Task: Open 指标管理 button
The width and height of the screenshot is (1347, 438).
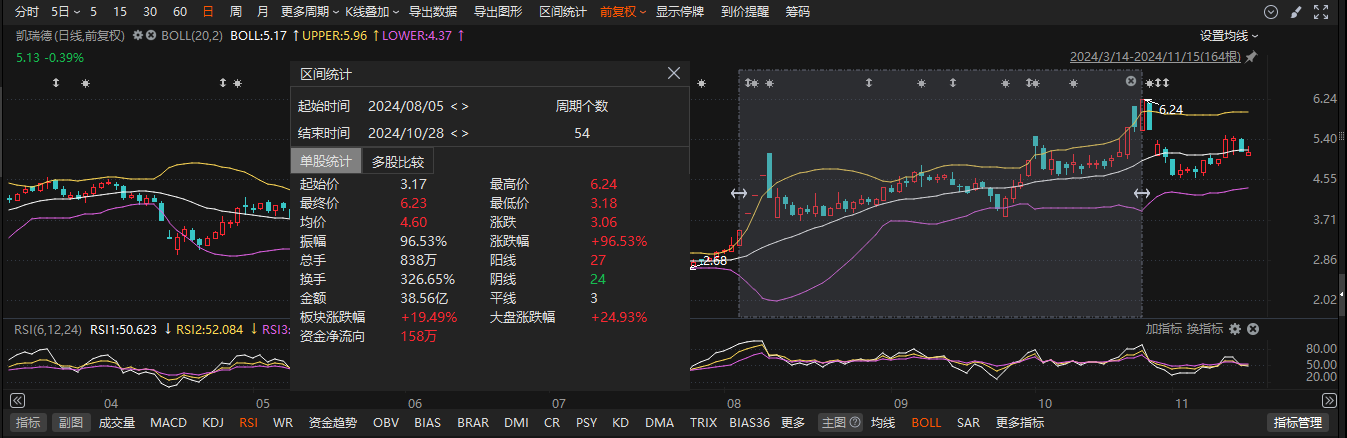Action: point(1295,423)
